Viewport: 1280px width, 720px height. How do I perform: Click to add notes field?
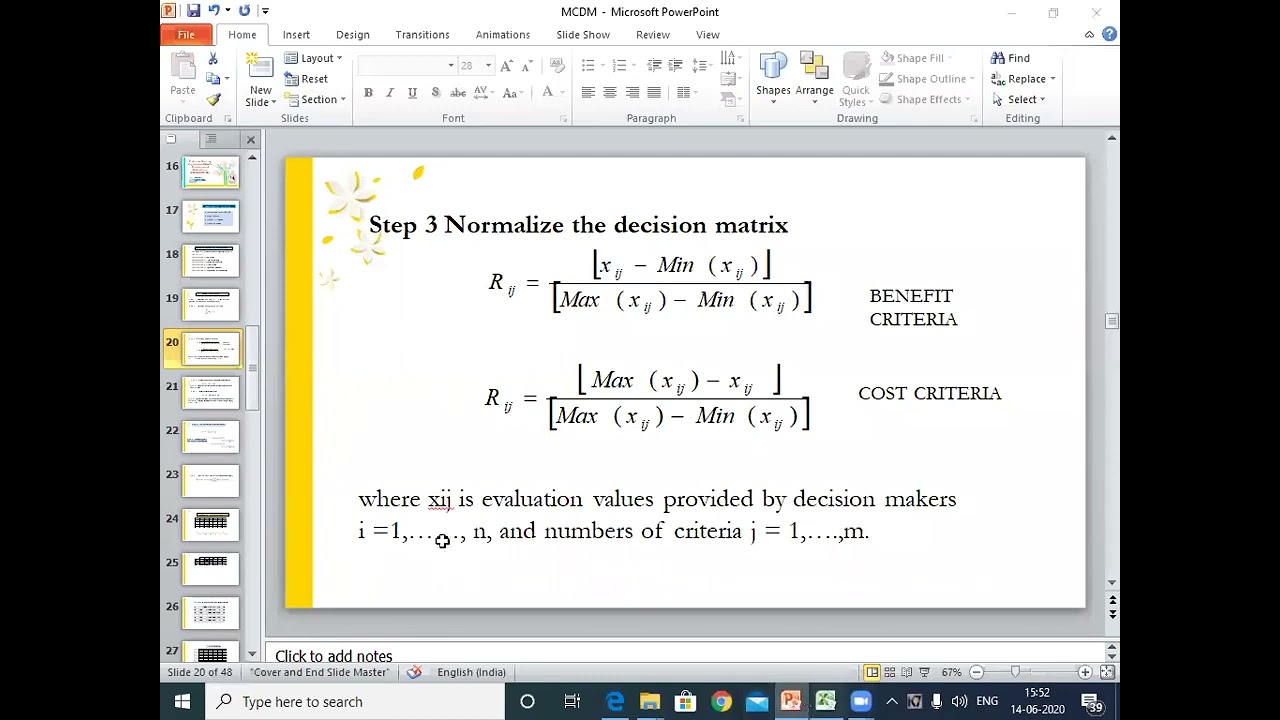[686, 656]
